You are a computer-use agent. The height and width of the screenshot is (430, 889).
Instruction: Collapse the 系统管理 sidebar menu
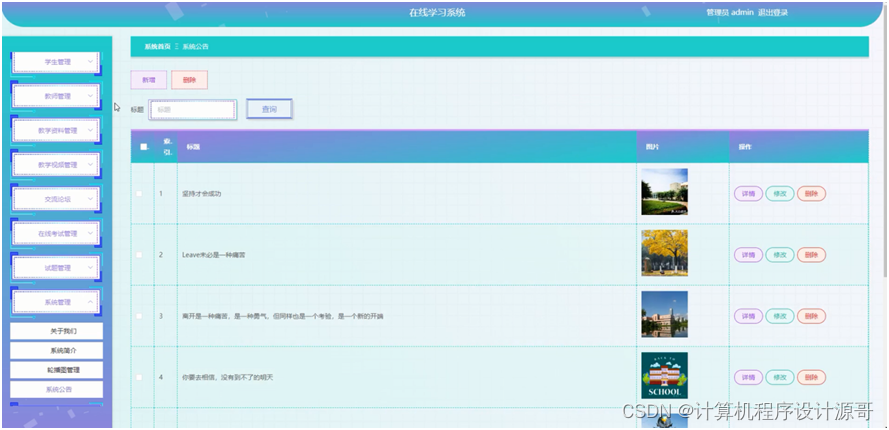(x=56, y=302)
